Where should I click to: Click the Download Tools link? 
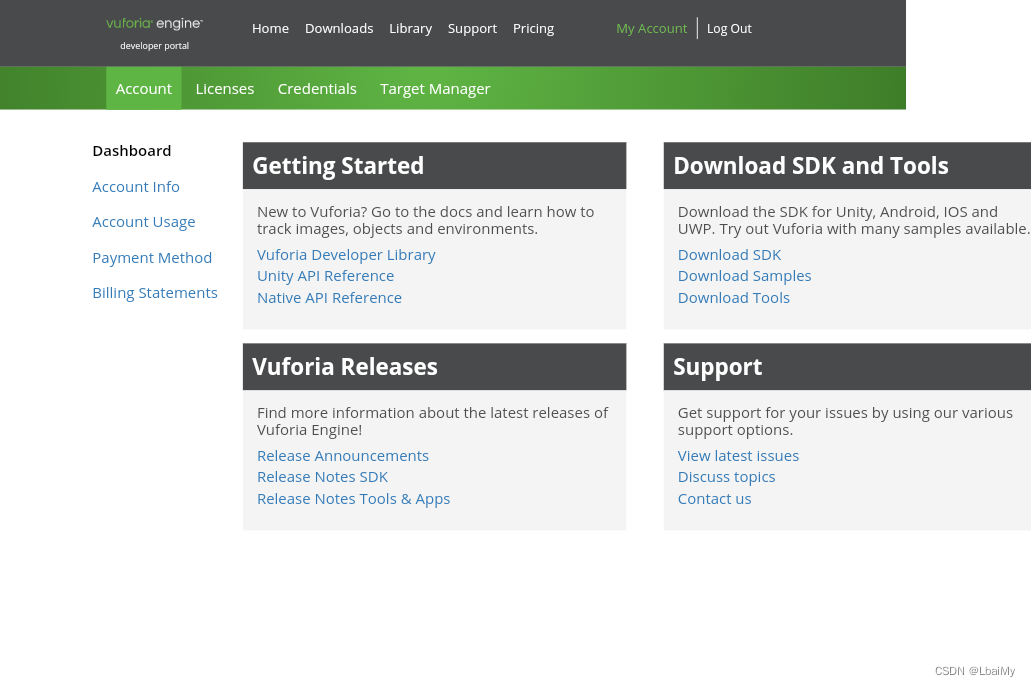(x=734, y=298)
